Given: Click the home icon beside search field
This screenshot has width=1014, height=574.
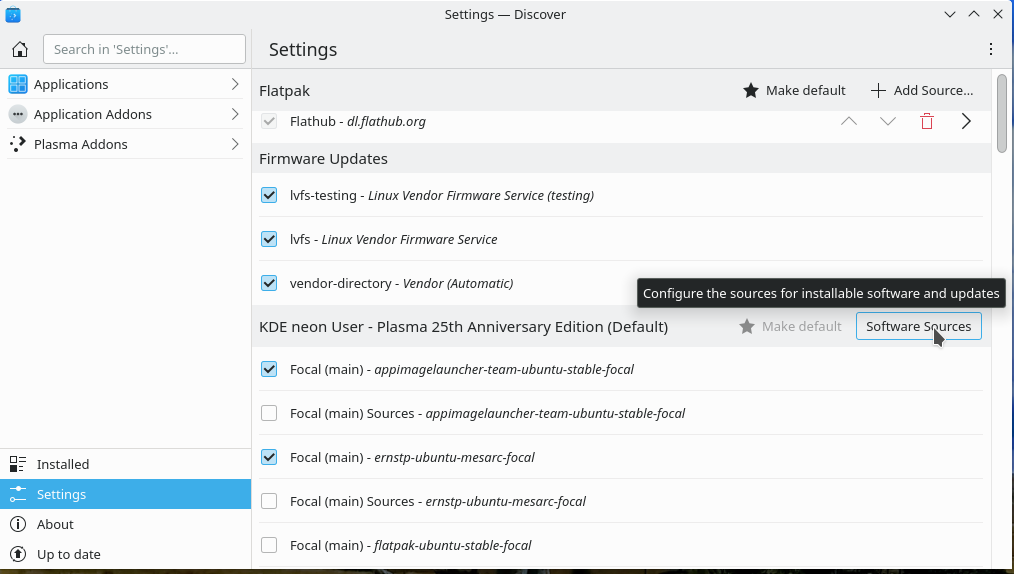Looking at the screenshot, I should tap(20, 49).
